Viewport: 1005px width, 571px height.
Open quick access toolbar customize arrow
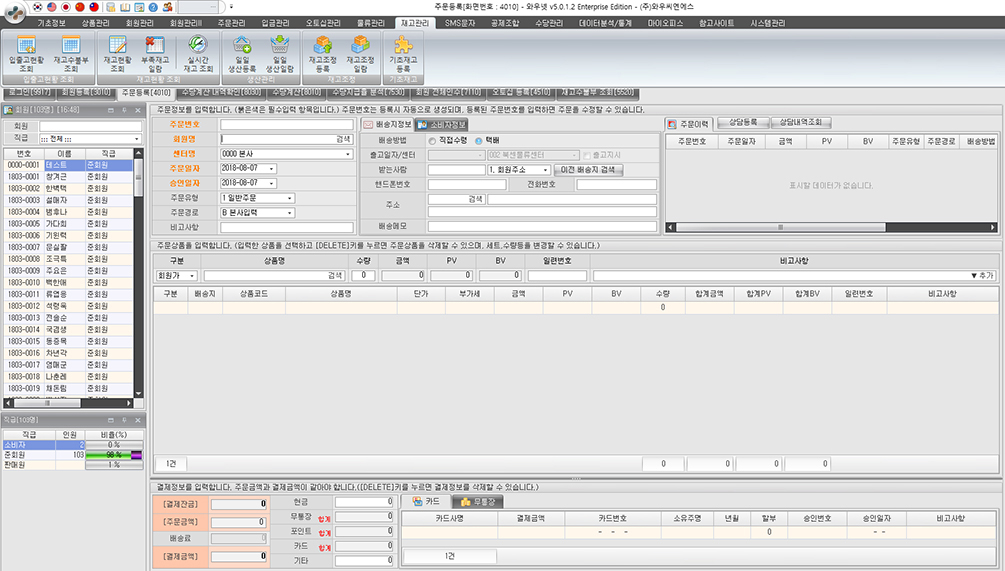(x=231, y=7)
